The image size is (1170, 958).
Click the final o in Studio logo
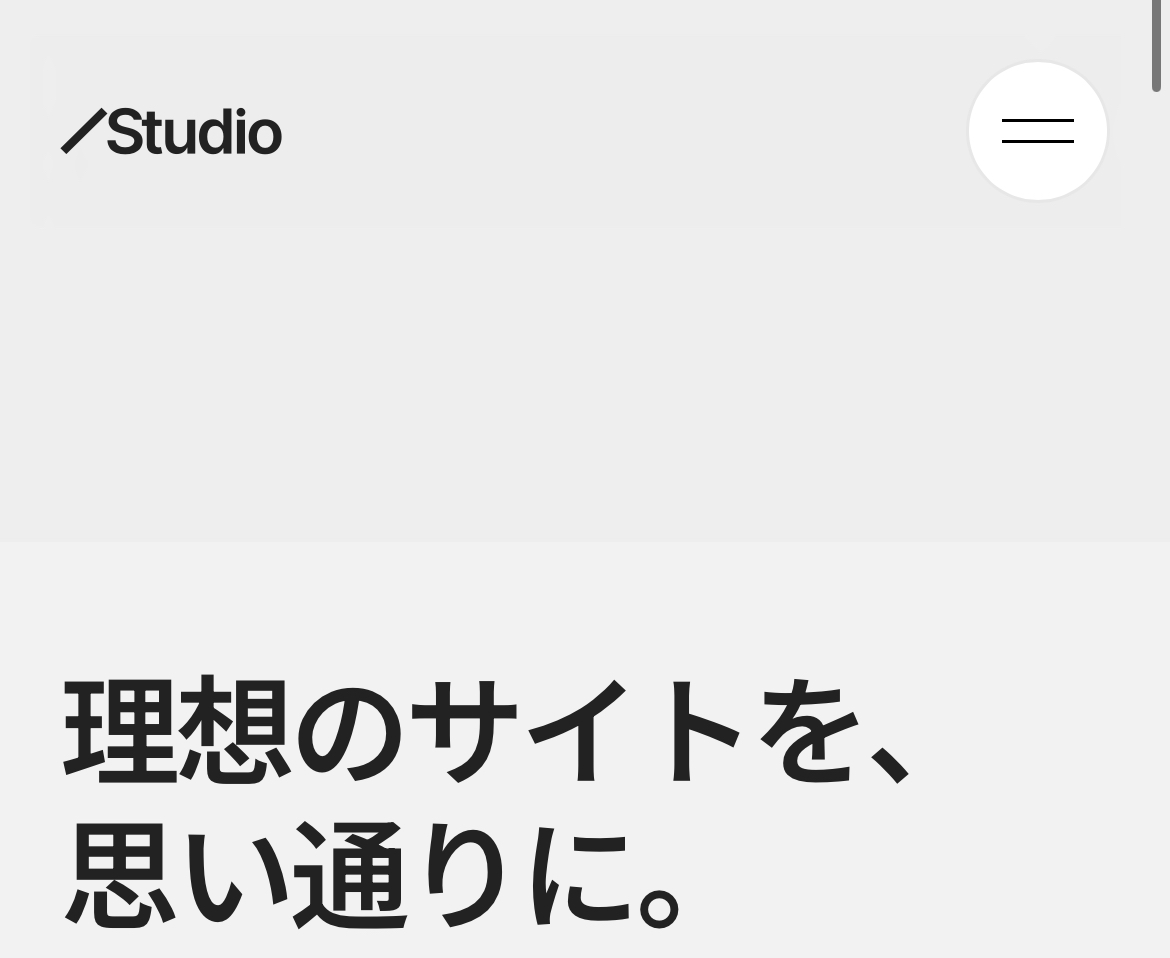tap(264, 134)
